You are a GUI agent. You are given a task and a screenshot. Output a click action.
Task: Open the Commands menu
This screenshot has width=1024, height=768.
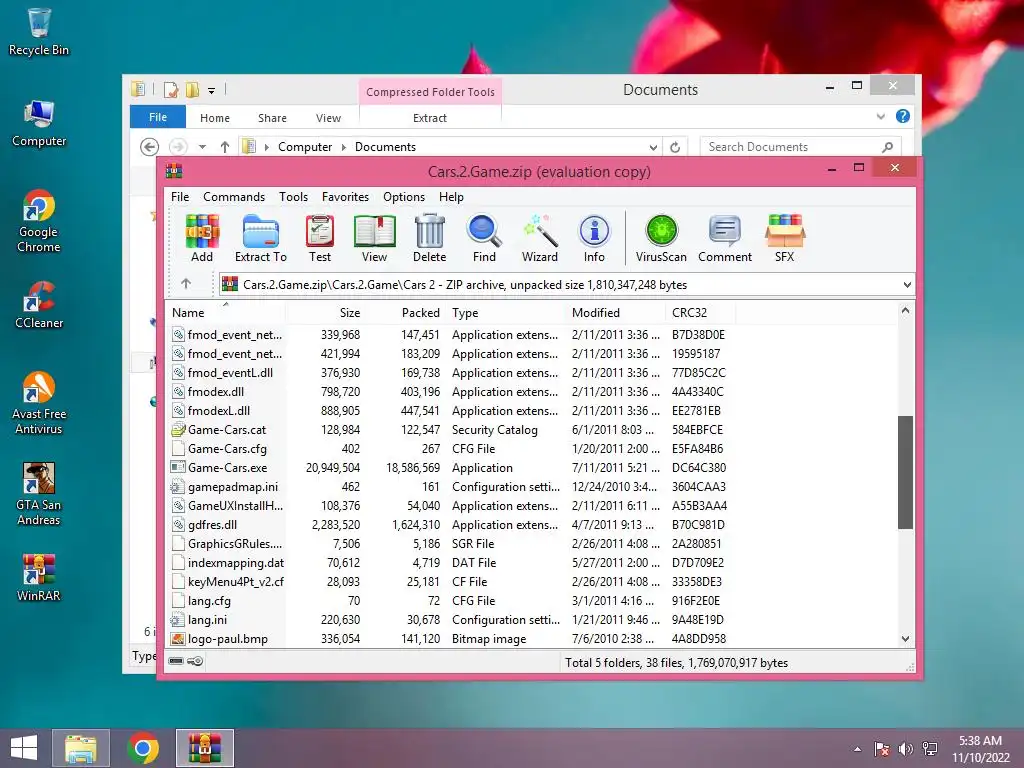click(234, 197)
